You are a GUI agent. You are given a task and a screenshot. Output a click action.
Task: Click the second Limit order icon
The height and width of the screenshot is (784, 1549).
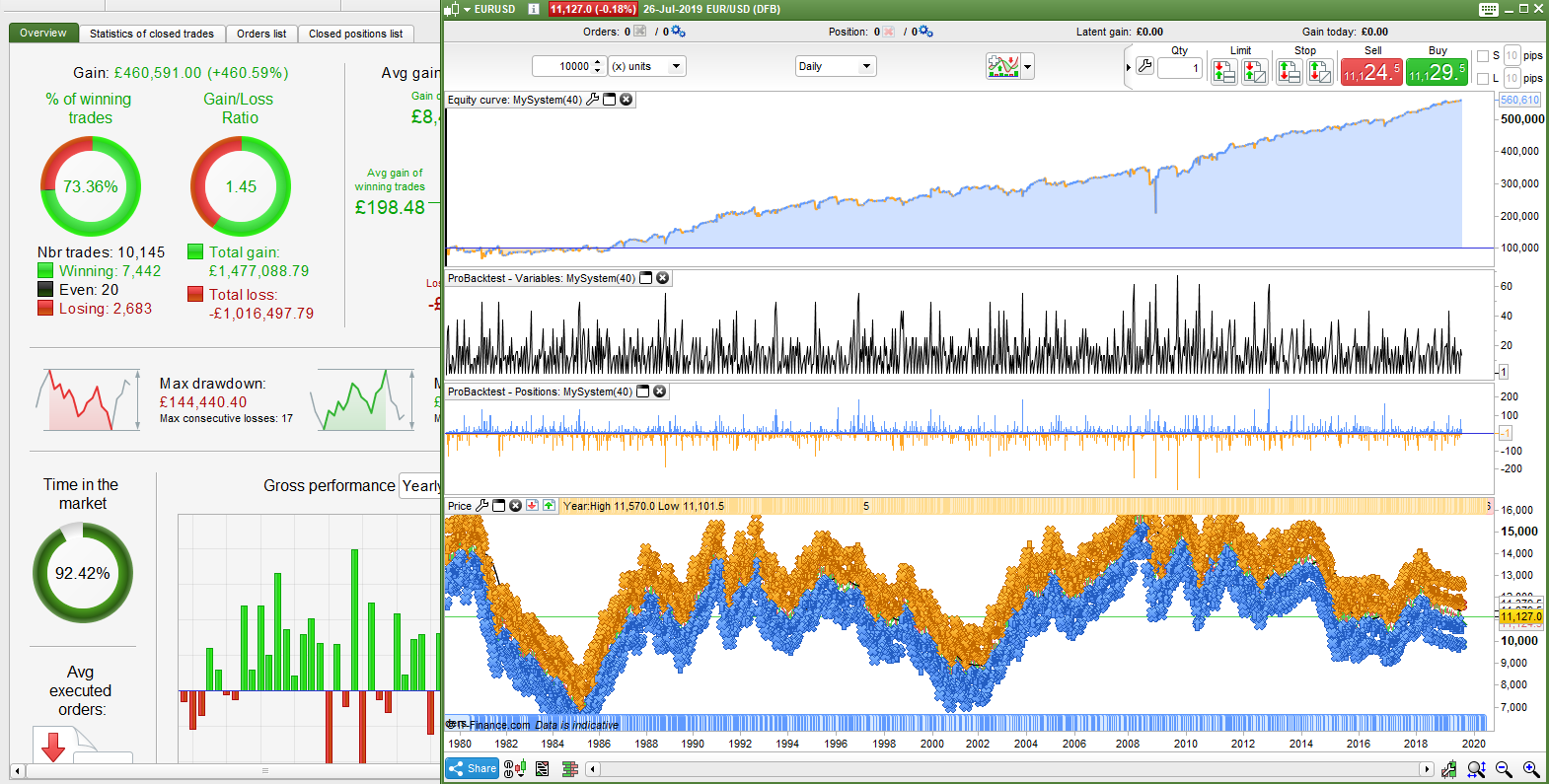tap(1255, 71)
